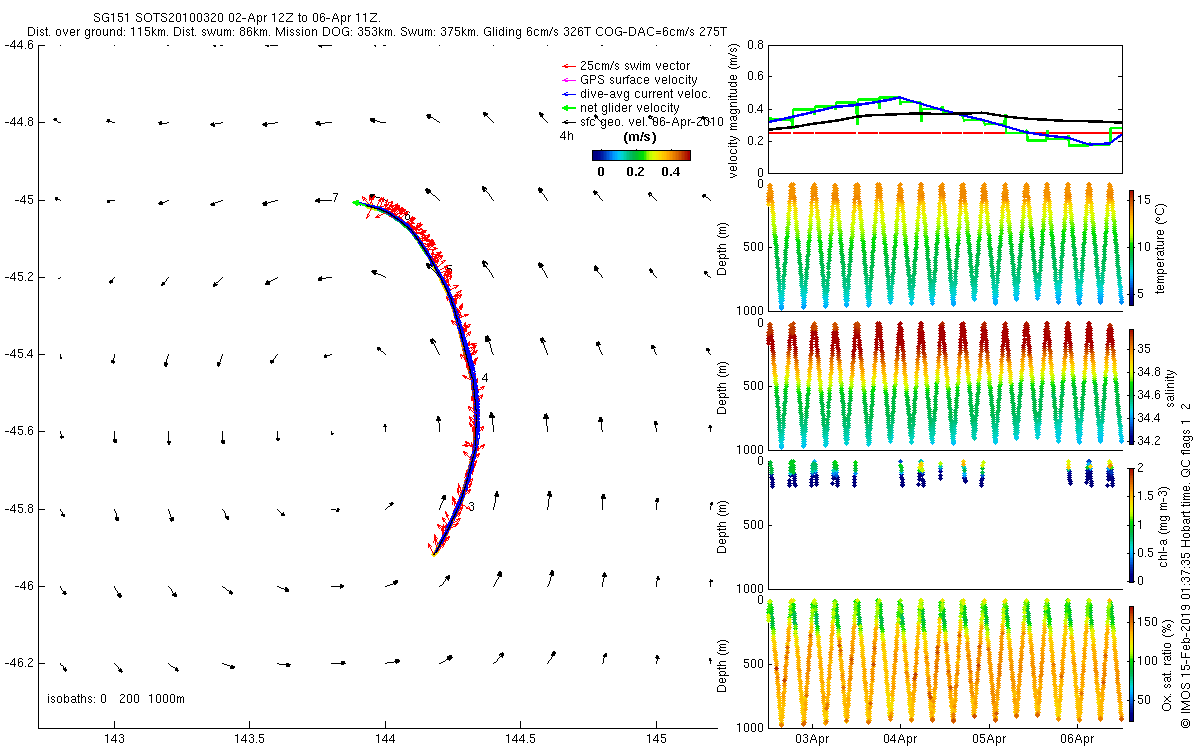Click the '06Apr' date tick label
The width and height of the screenshot is (1200, 750).
1077,739
